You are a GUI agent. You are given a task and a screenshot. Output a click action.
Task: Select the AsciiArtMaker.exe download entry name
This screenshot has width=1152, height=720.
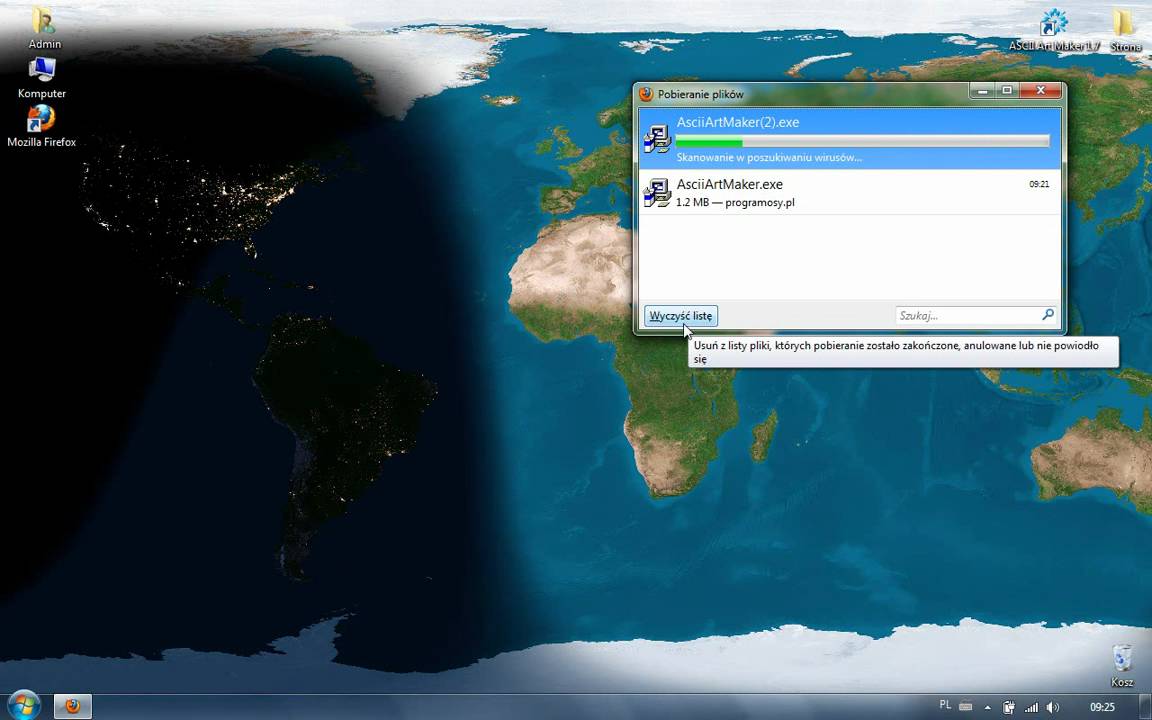point(730,184)
